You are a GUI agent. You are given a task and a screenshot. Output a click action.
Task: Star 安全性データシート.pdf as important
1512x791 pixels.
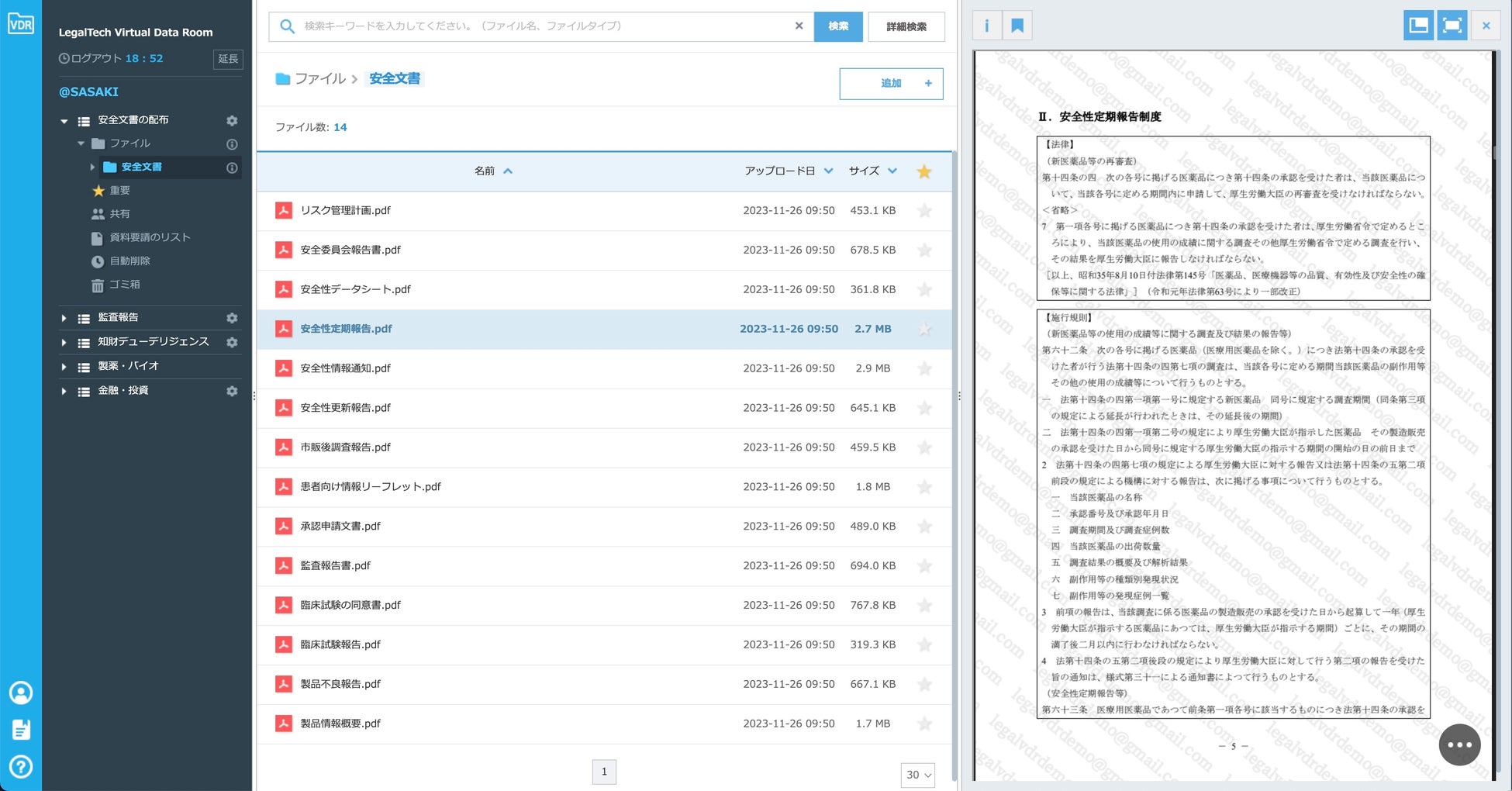pyautogui.click(x=924, y=290)
